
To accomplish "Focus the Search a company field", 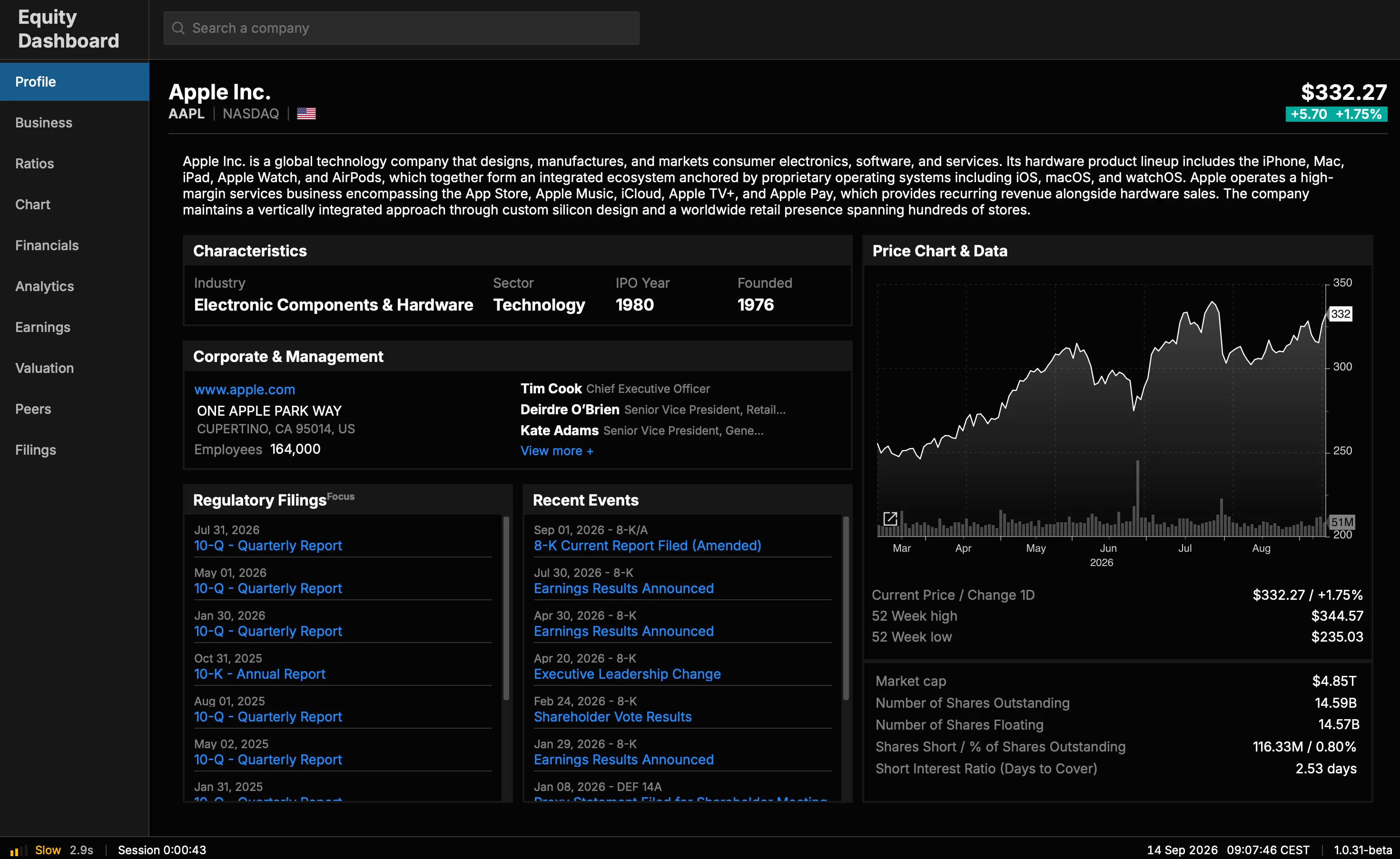I will (x=401, y=28).
